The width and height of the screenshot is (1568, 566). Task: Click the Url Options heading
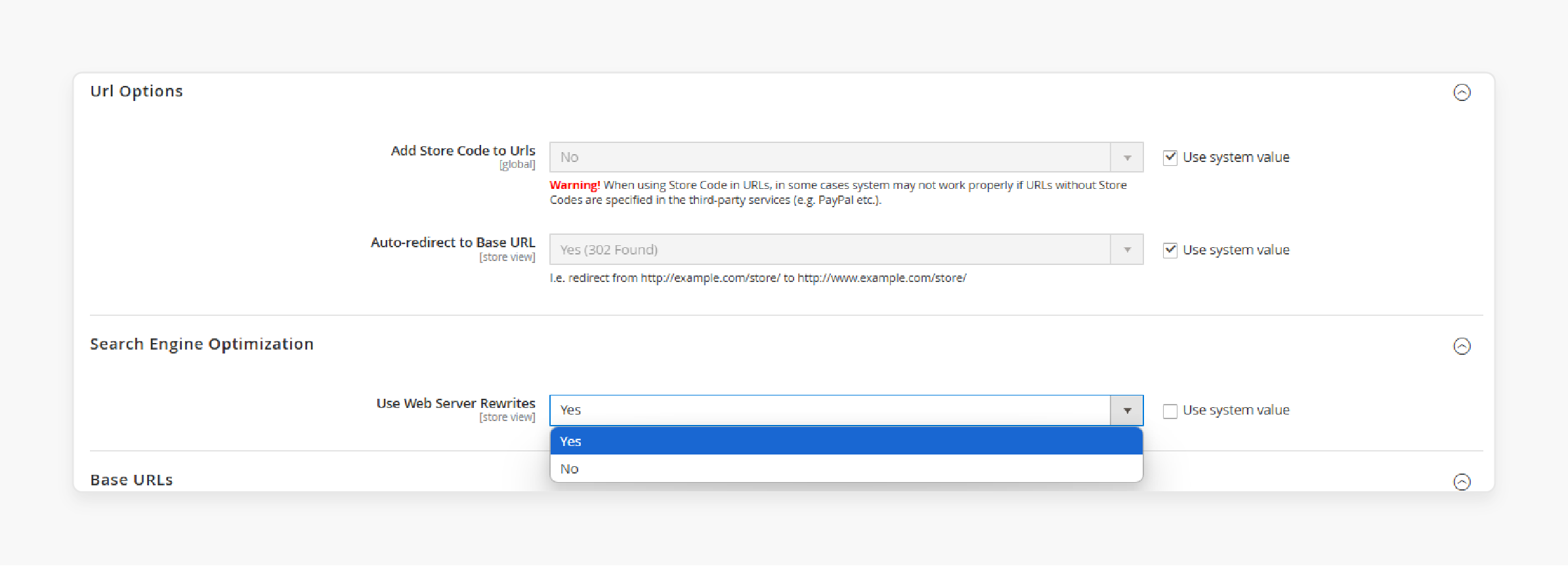pos(137,91)
